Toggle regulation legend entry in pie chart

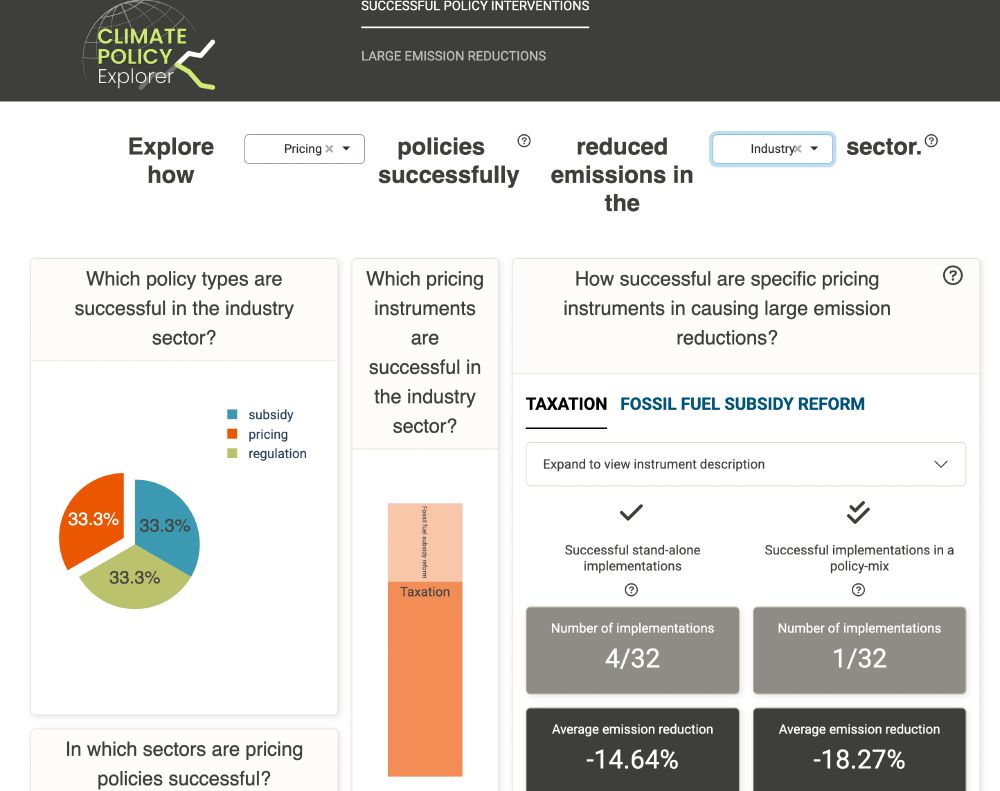coord(267,454)
